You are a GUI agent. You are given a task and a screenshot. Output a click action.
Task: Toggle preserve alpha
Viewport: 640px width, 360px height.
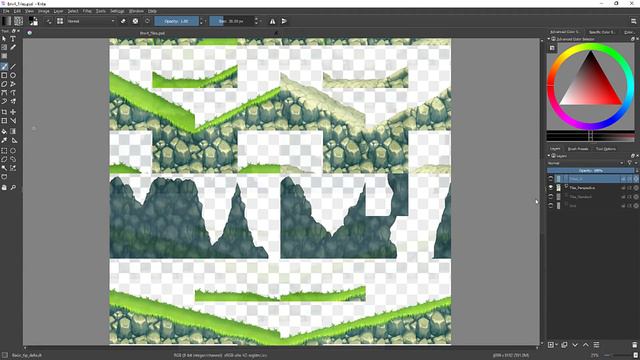tap(135, 21)
